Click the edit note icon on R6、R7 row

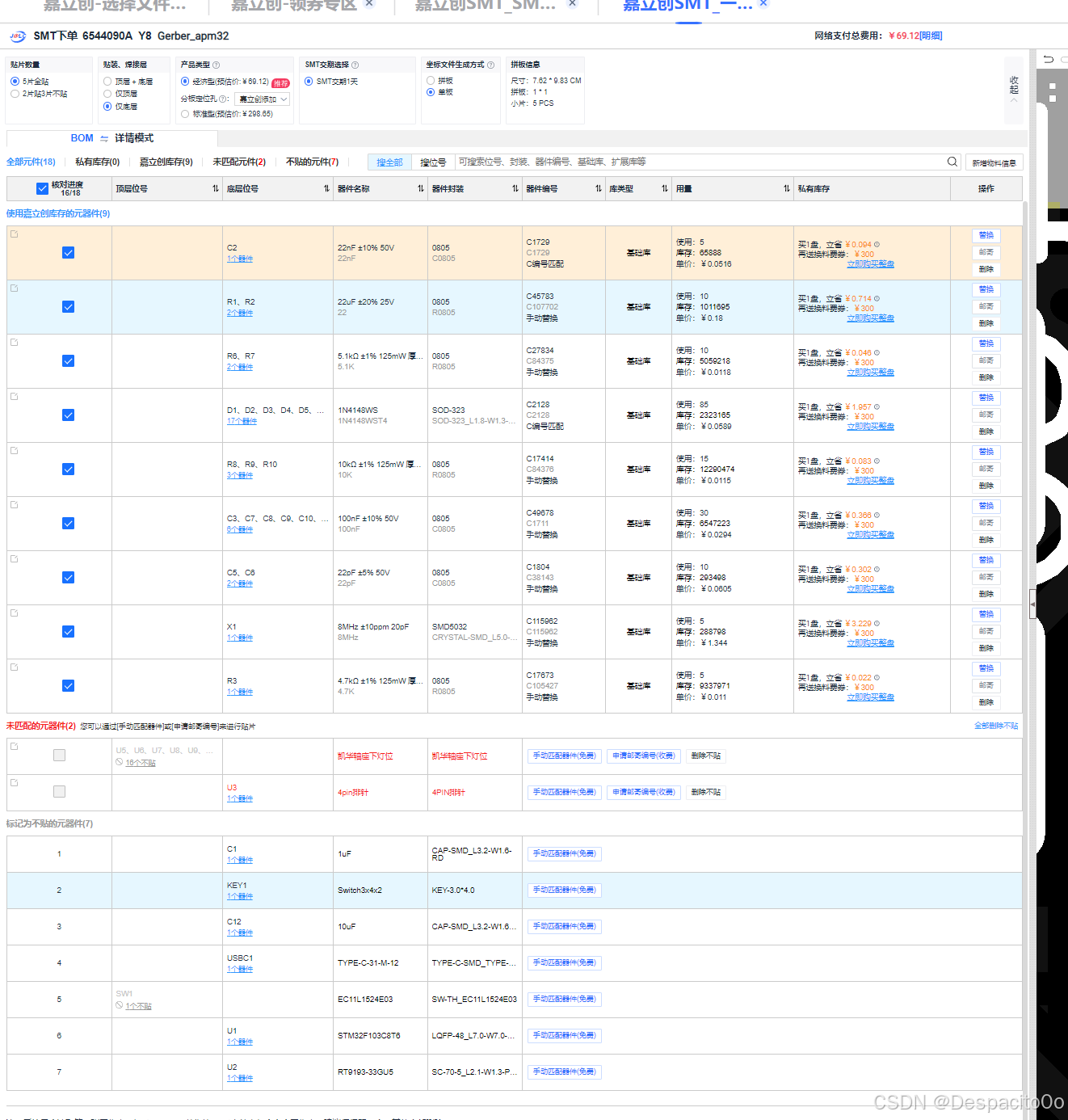coord(15,342)
